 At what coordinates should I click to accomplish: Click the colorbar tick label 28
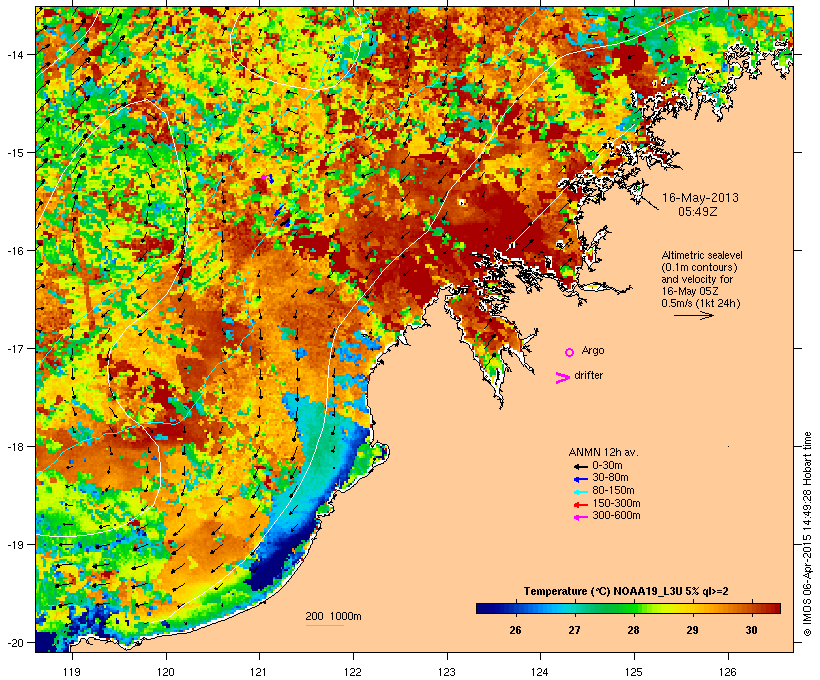coord(633,630)
